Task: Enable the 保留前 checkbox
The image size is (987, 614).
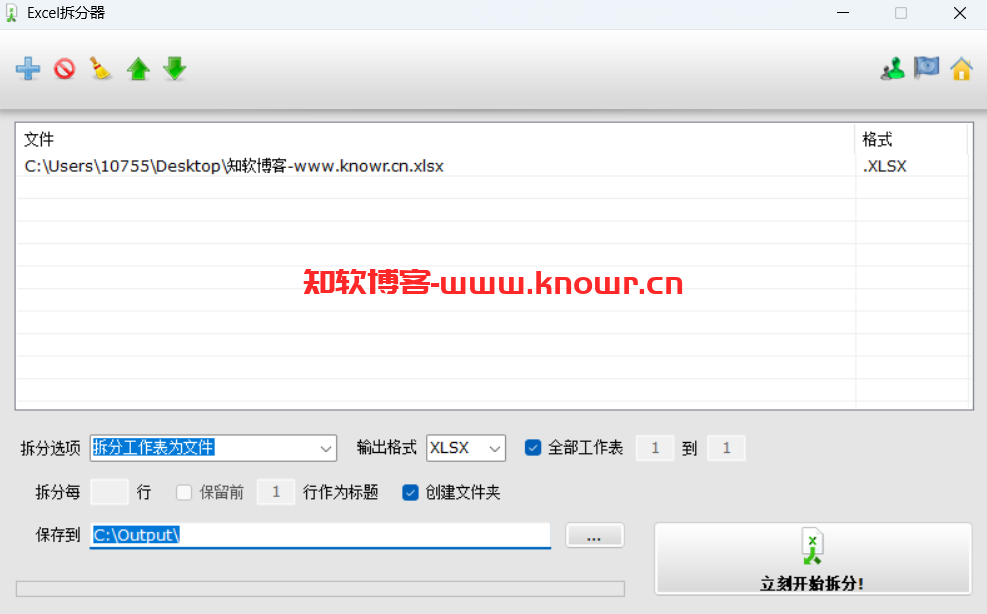Action: (184, 492)
